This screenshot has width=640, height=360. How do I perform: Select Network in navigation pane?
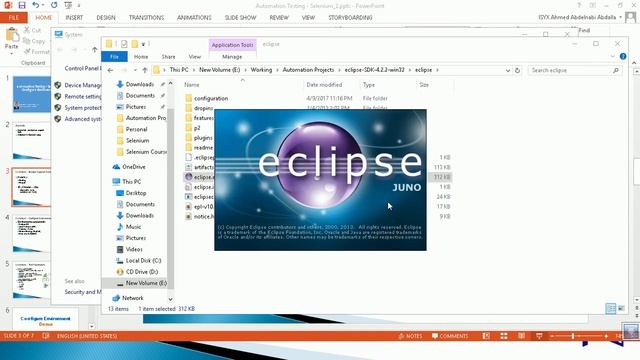click(133, 298)
